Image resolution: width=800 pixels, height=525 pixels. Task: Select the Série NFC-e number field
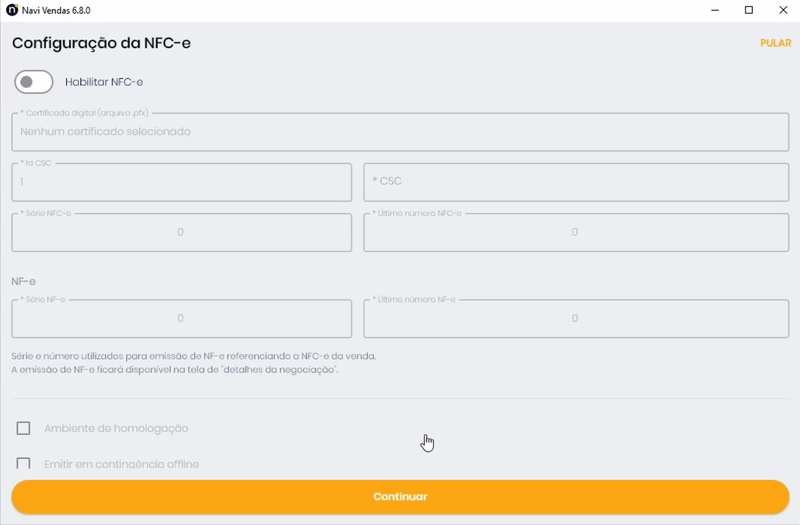(181, 232)
